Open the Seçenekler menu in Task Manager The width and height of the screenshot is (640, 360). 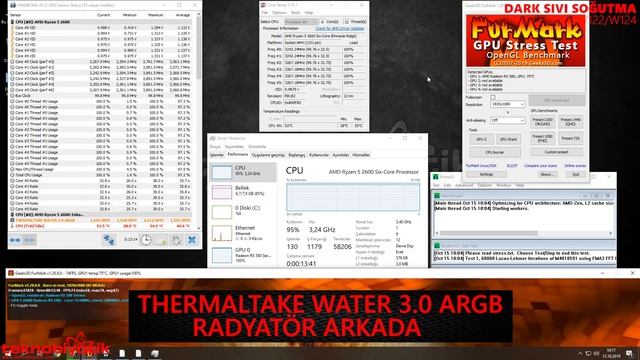(x=235, y=147)
